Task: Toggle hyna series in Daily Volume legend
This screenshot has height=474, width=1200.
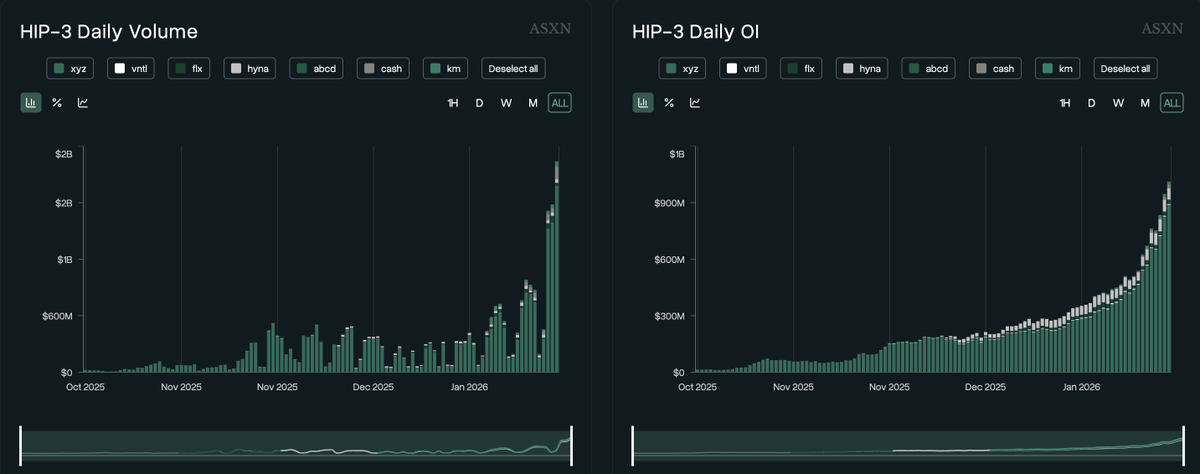Action: (x=250, y=69)
